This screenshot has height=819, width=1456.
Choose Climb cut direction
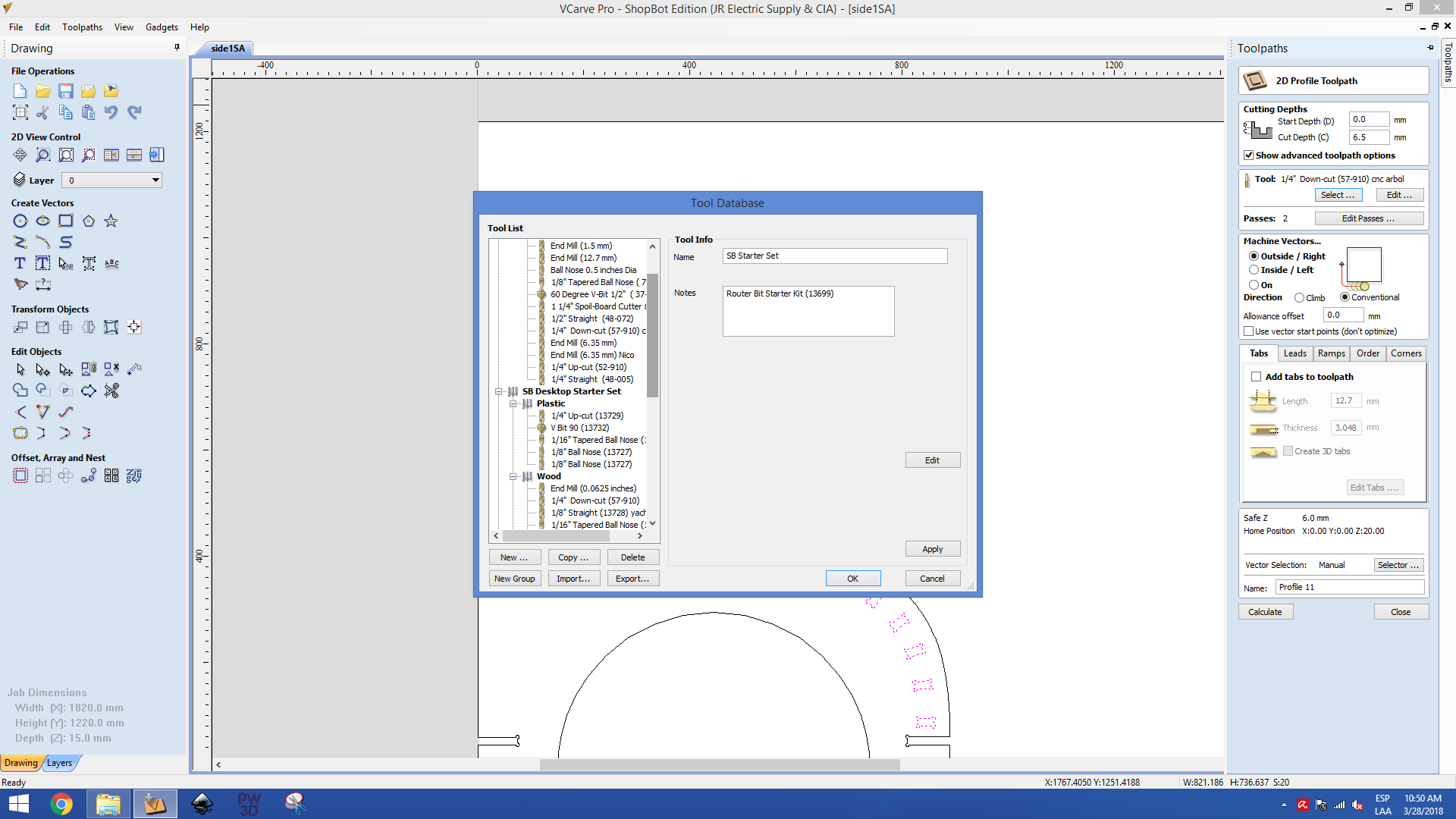(x=1299, y=298)
